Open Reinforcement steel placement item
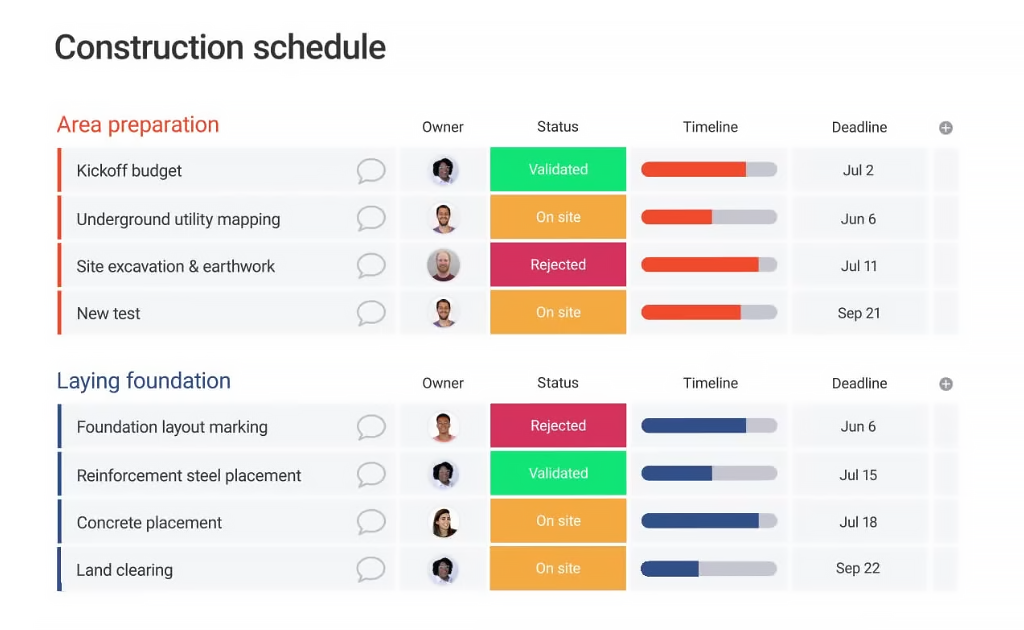Screen dimensions: 1024x630 (189, 475)
